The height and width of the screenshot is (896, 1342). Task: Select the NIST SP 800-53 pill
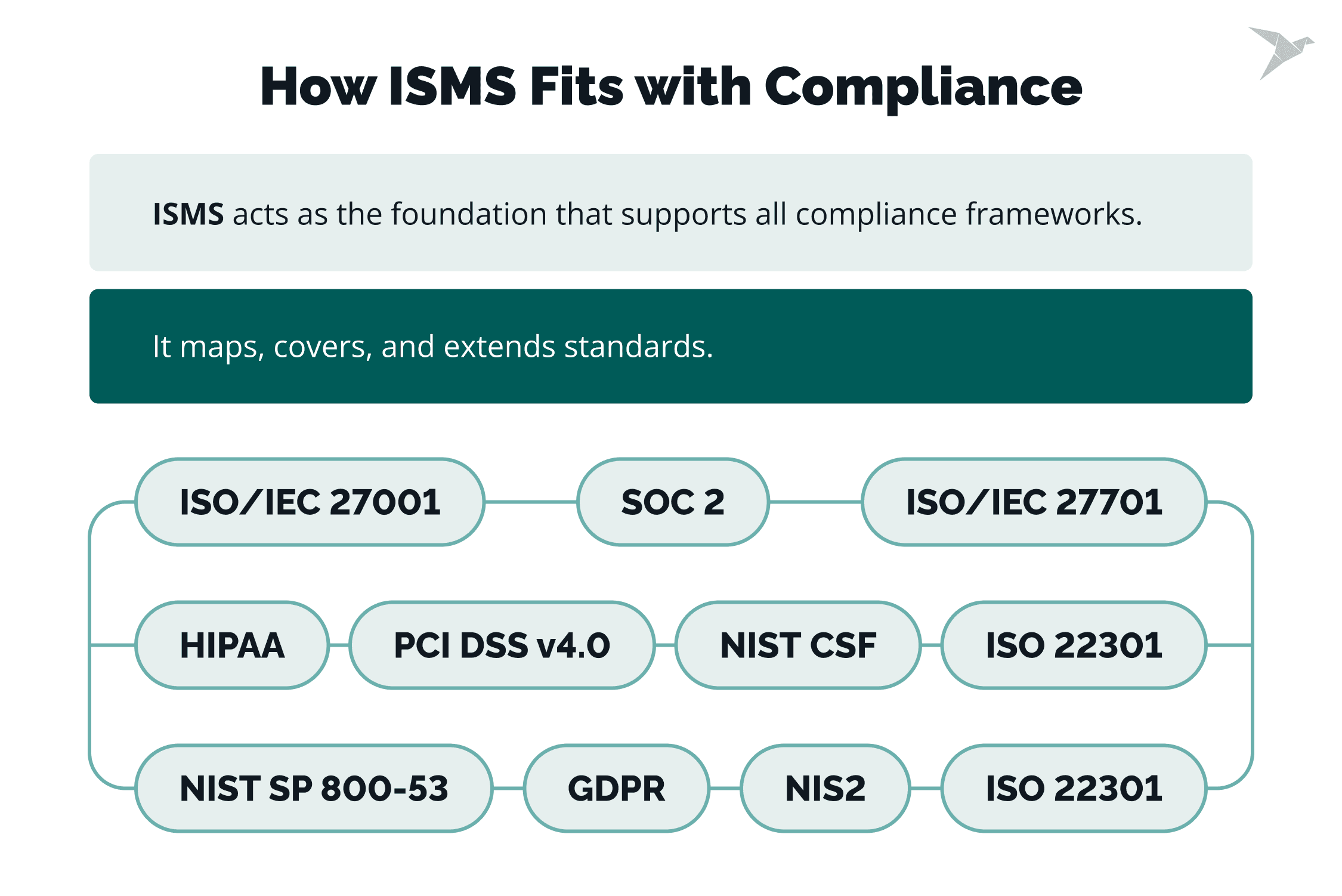(314, 789)
